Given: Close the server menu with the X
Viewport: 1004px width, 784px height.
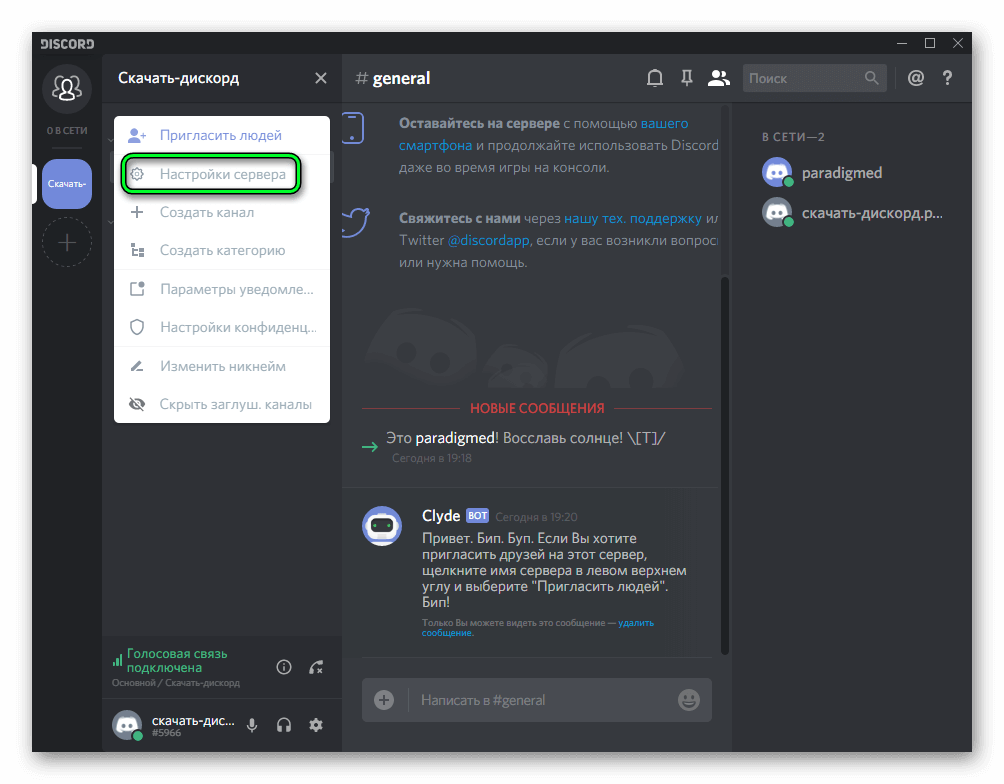Looking at the screenshot, I should tap(321, 77).
